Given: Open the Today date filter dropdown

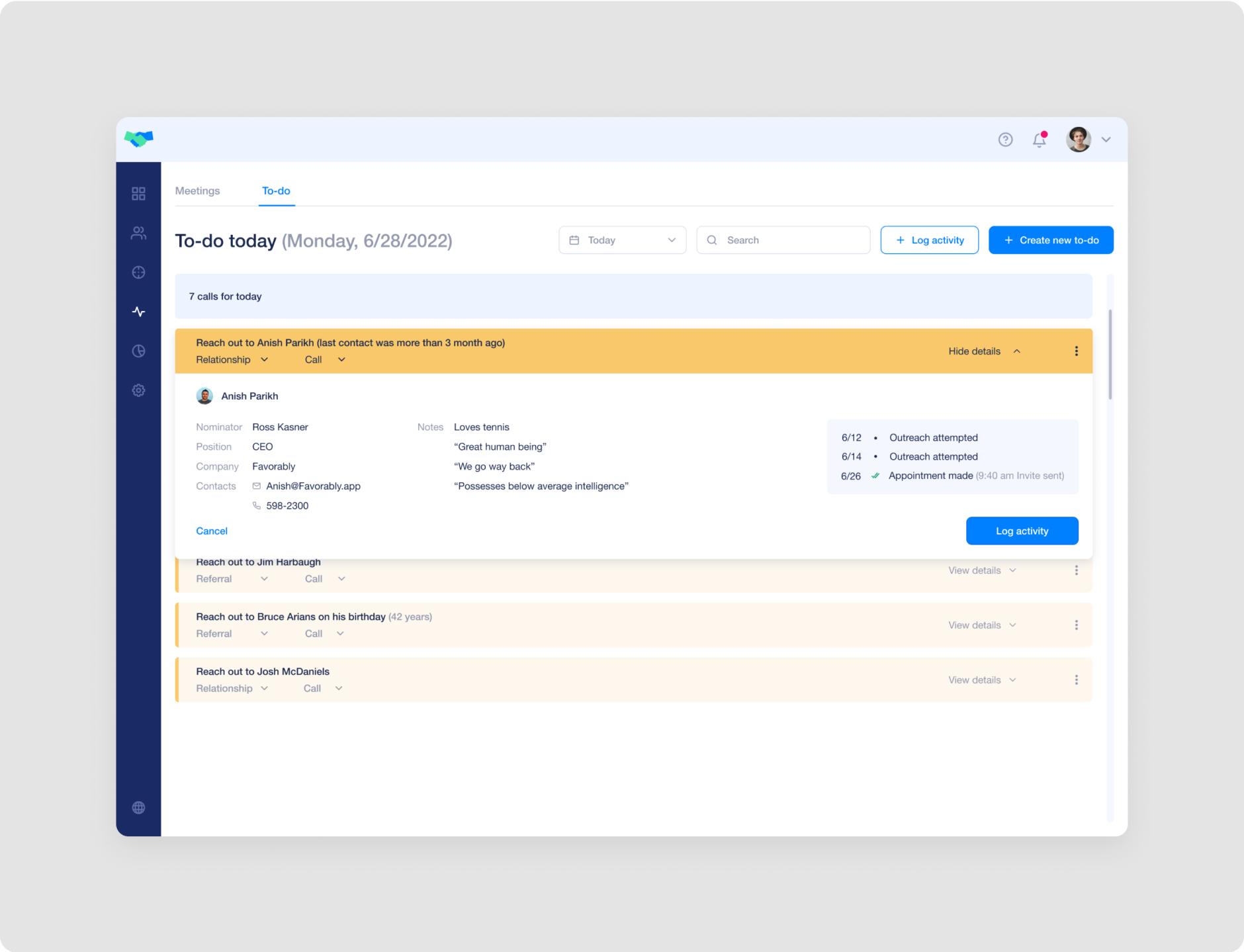Looking at the screenshot, I should 622,239.
